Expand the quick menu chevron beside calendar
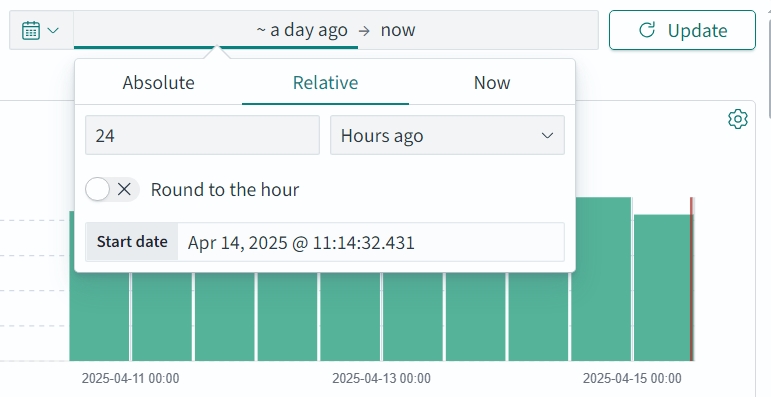 [53, 31]
